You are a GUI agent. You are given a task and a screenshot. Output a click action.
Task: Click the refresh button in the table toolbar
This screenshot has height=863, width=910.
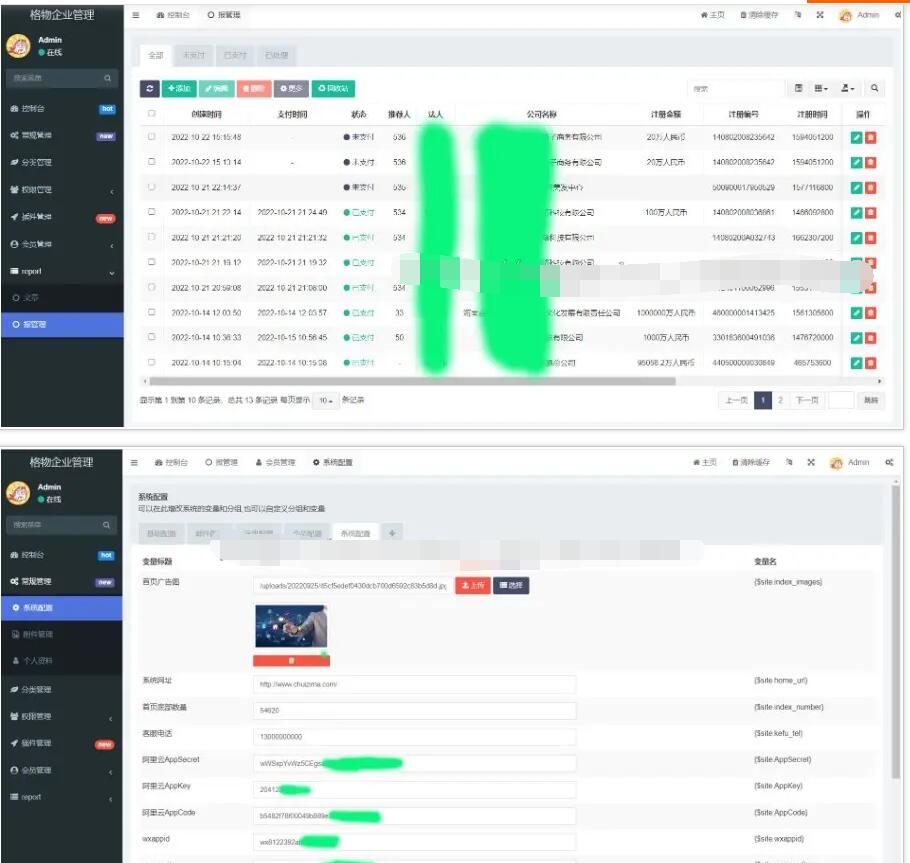point(150,89)
